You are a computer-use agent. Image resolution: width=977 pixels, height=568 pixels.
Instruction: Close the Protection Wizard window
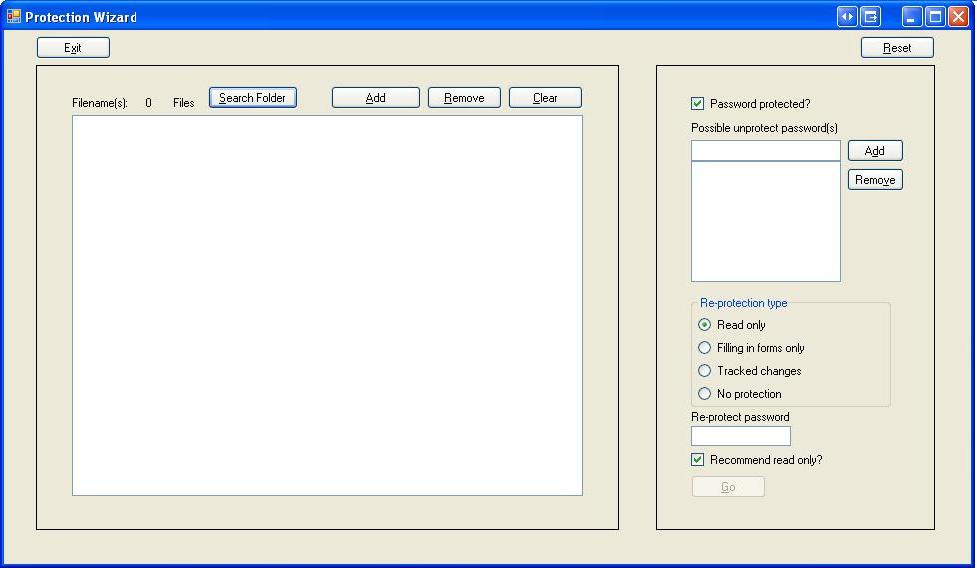tap(958, 16)
